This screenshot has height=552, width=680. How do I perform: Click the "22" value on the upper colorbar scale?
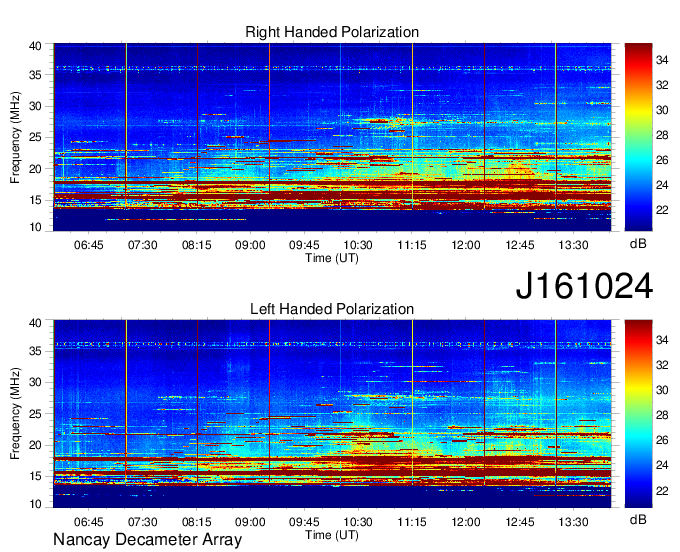(662, 210)
